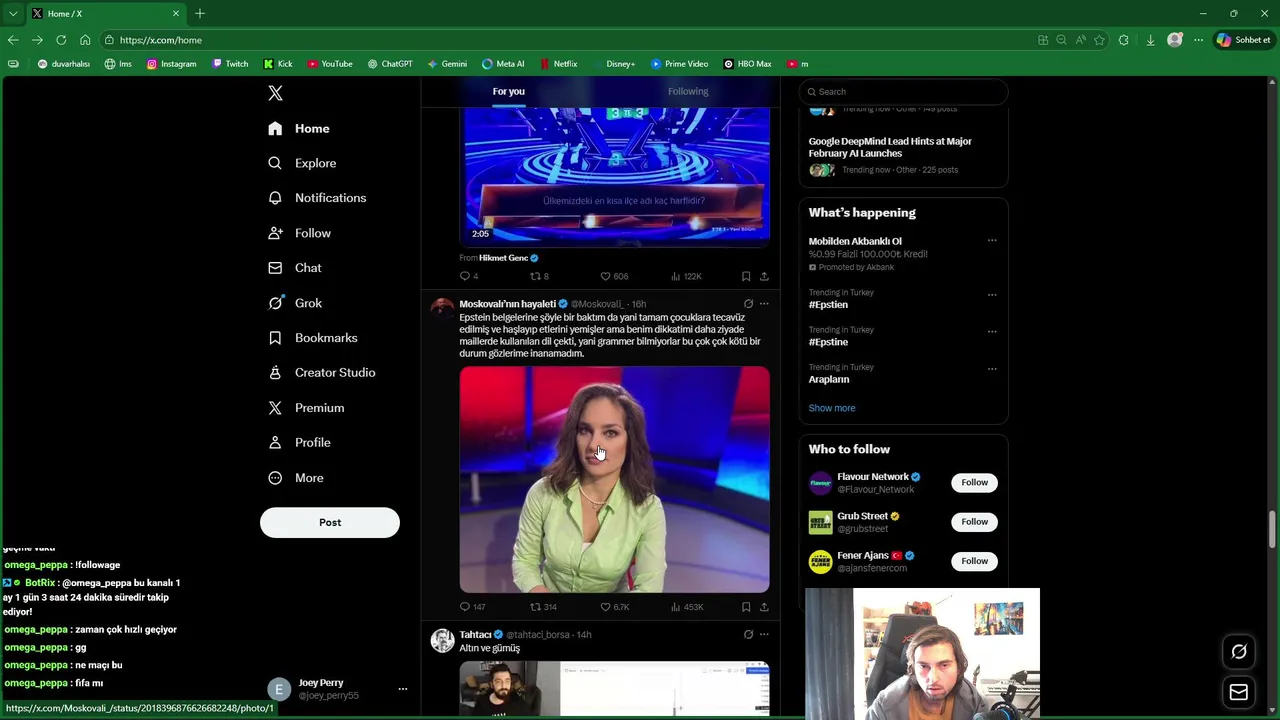Open options for Mobilden Akbanklı Ol promotion
The image size is (1280, 720).
click(x=992, y=241)
